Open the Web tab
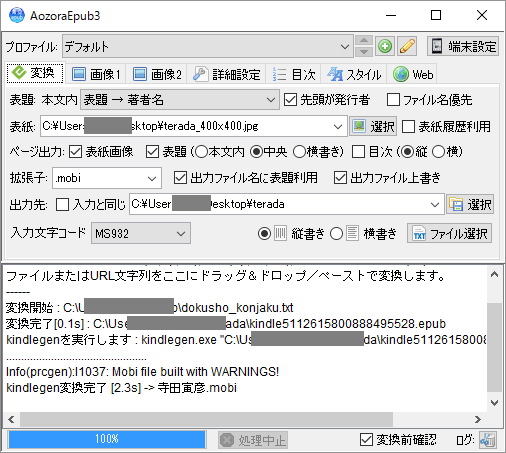The image size is (506, 453). point(413,74)
